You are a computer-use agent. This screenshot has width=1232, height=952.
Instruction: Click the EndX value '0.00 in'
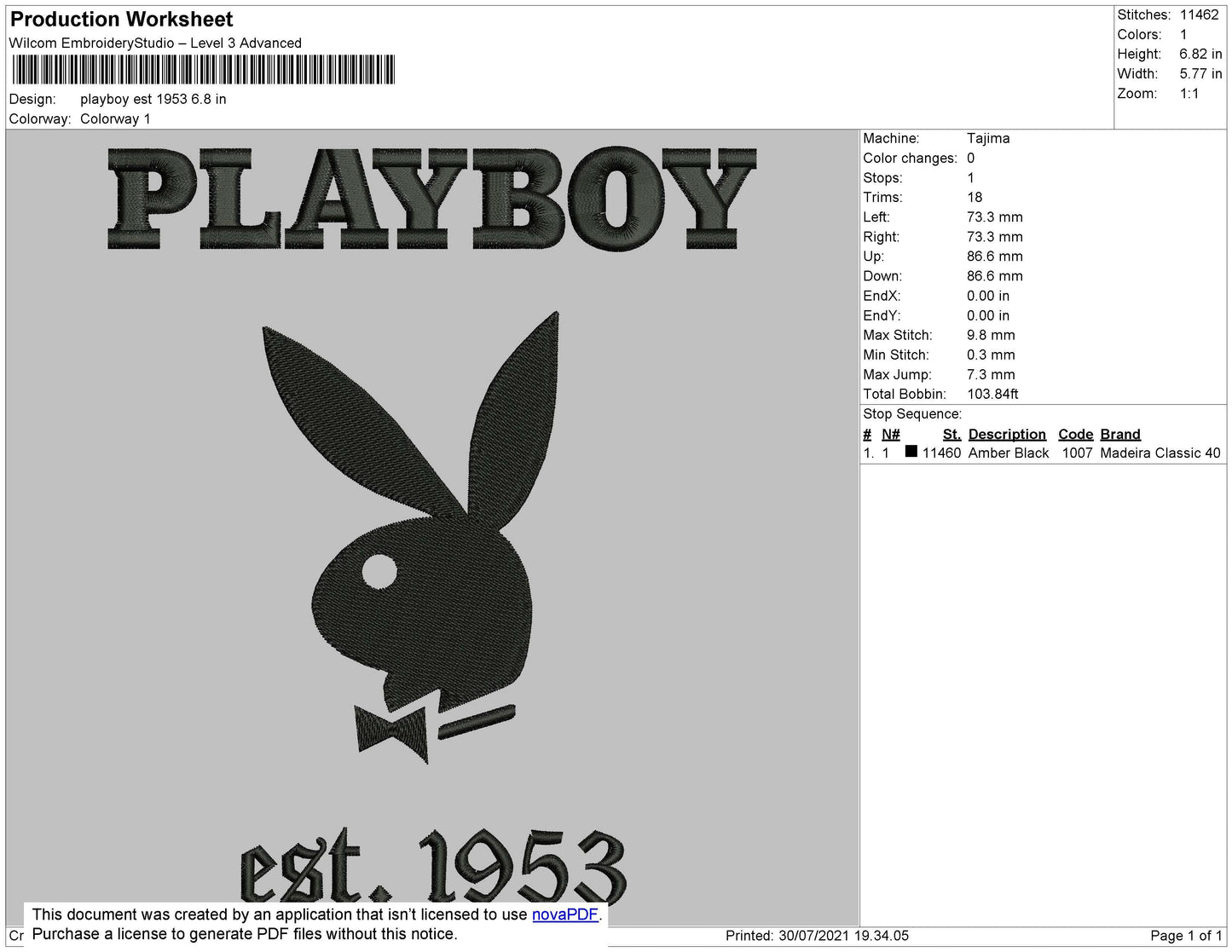pos(988,296)
